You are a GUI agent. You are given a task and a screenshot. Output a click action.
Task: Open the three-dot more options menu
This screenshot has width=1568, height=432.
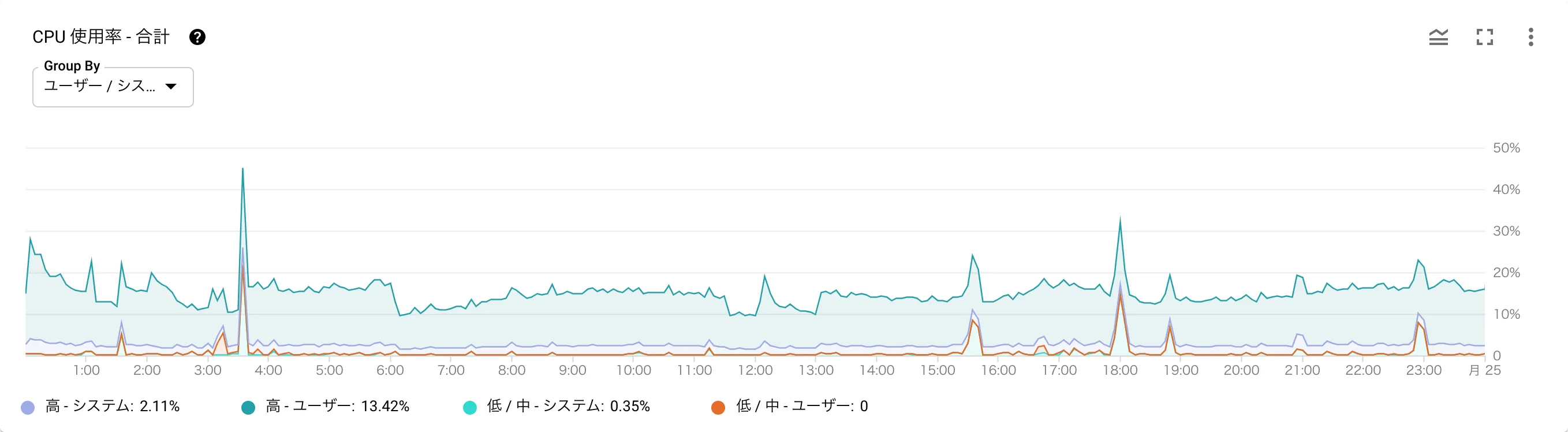1531,37
